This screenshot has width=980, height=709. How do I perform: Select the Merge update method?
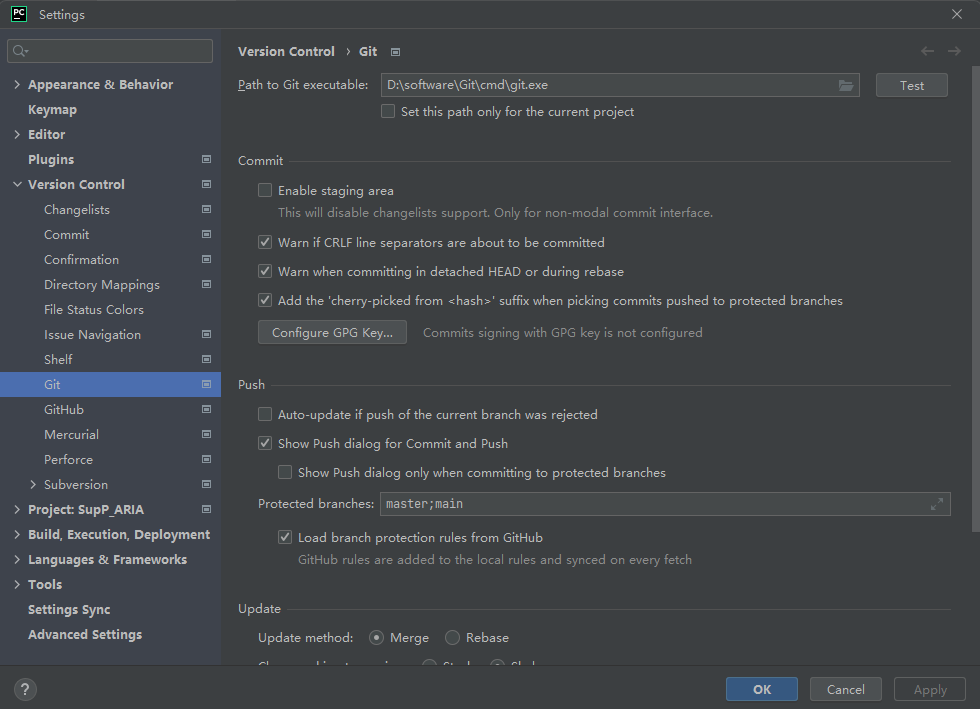[376, 638]
